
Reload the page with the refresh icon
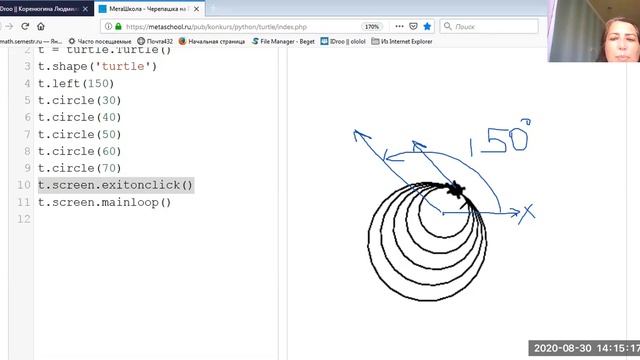(25, 27)
